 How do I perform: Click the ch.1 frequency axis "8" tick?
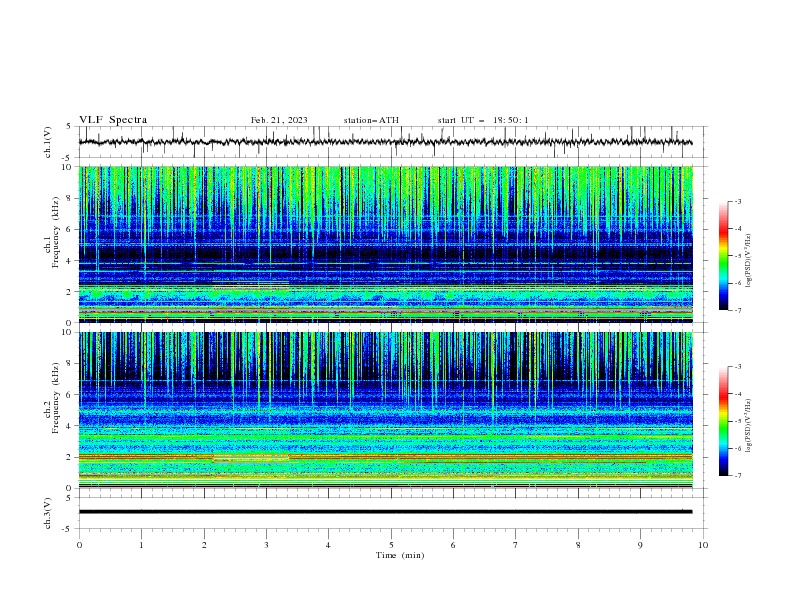click(x=69, y=198)
